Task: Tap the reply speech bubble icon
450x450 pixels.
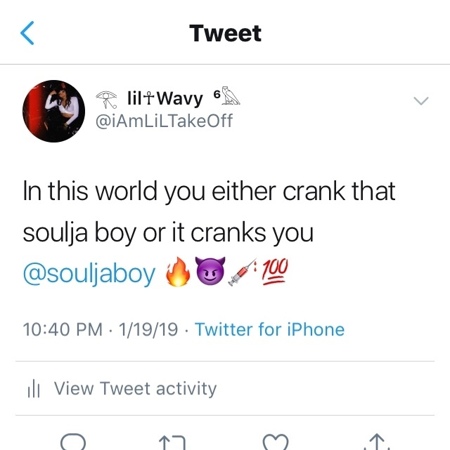Action: click(x=73, y=442)
